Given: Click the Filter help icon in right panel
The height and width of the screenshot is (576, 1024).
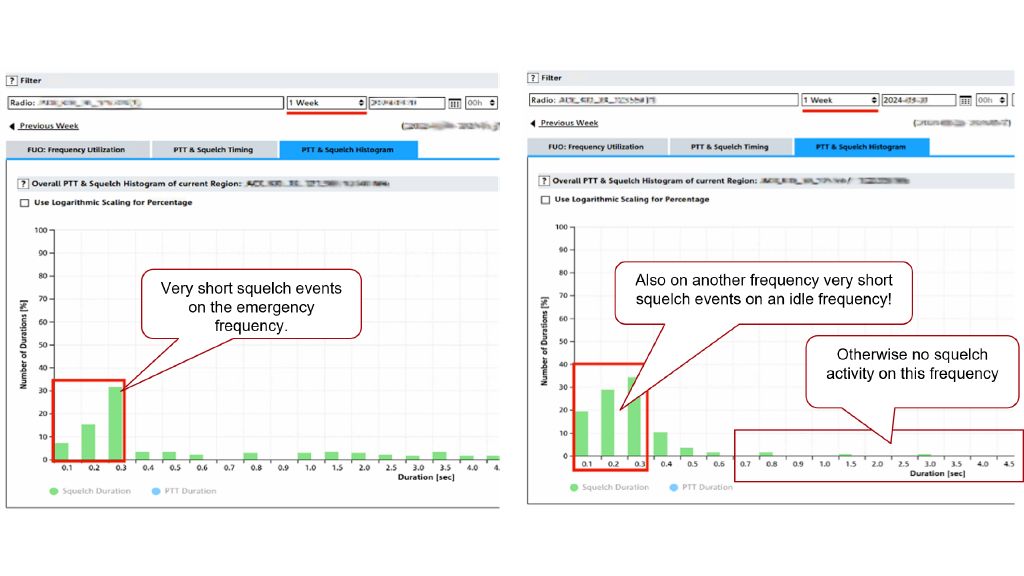Looking at the screenshot, I should coord(534,78).
